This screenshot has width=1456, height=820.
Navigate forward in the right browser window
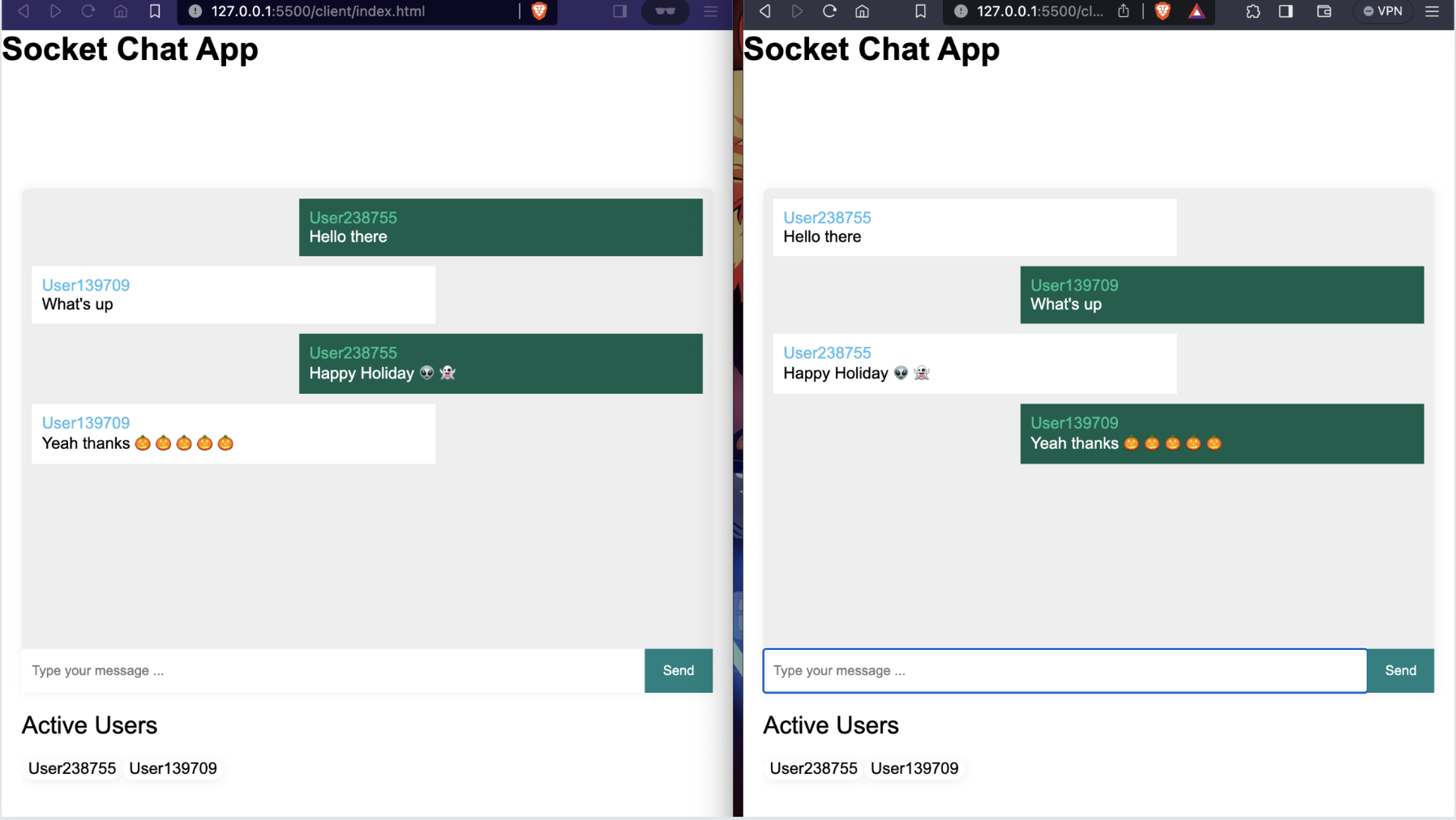(x=797, y=11)
